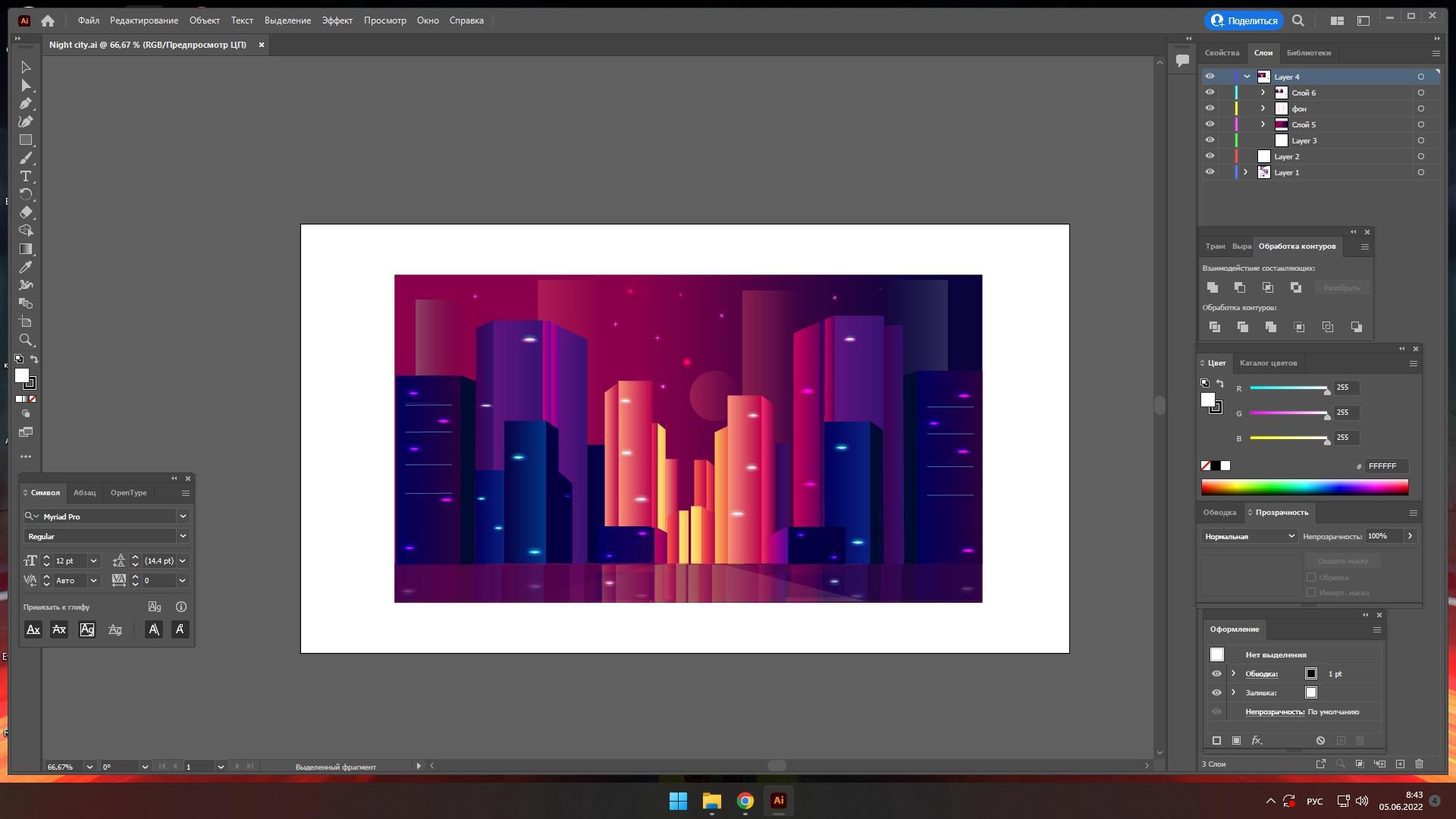Select the Gradient tool

26,249
